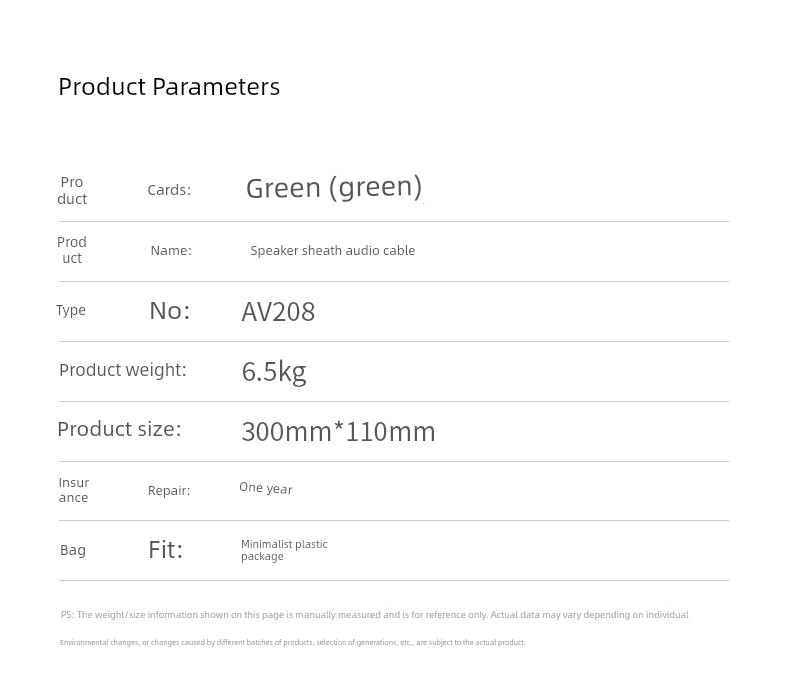Click the Environmental changes footnote line

(x=292, y=643)
